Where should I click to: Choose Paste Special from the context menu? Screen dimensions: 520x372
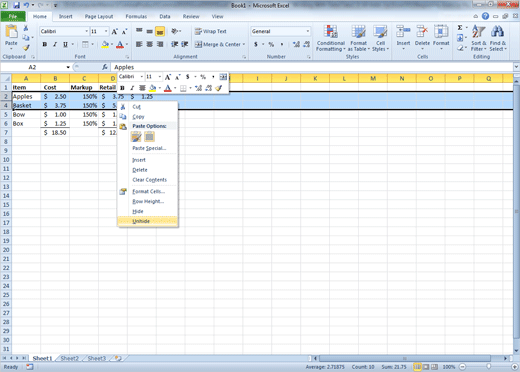point(148,148)
